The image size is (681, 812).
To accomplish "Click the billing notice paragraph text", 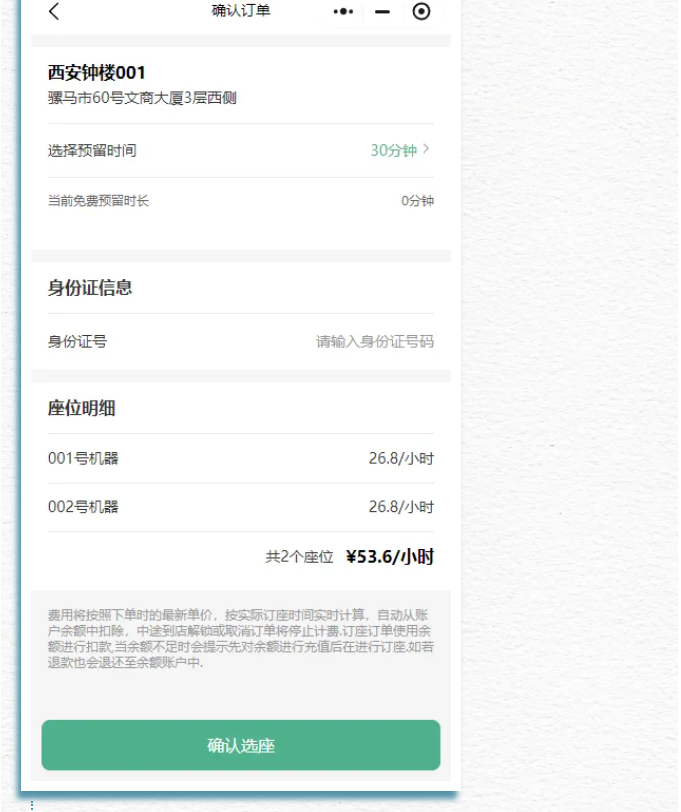I will [240, 638].
